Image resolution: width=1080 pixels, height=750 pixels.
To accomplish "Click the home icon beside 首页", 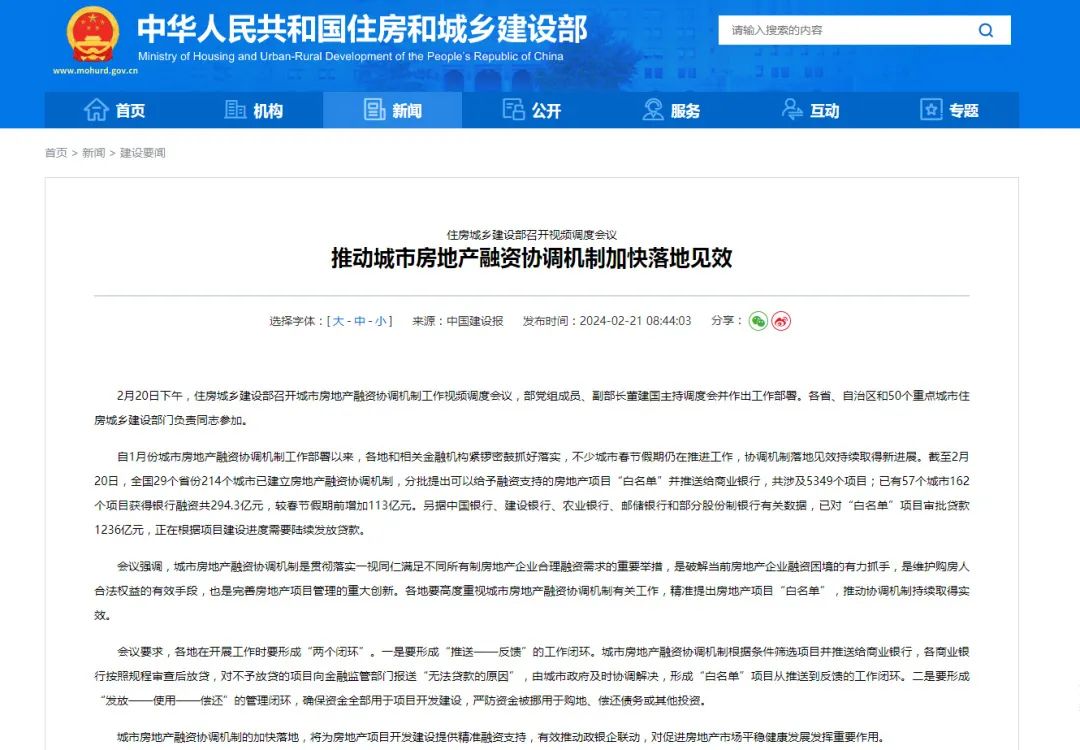I will [96, 110].
